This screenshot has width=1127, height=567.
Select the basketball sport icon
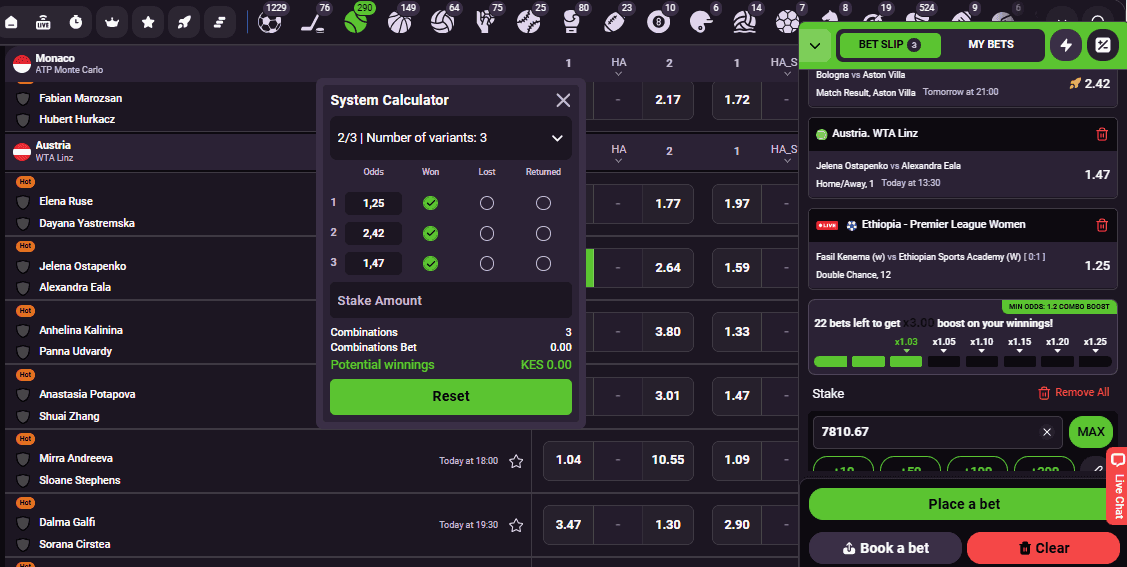pyautogui.click(x=400, y=21)
